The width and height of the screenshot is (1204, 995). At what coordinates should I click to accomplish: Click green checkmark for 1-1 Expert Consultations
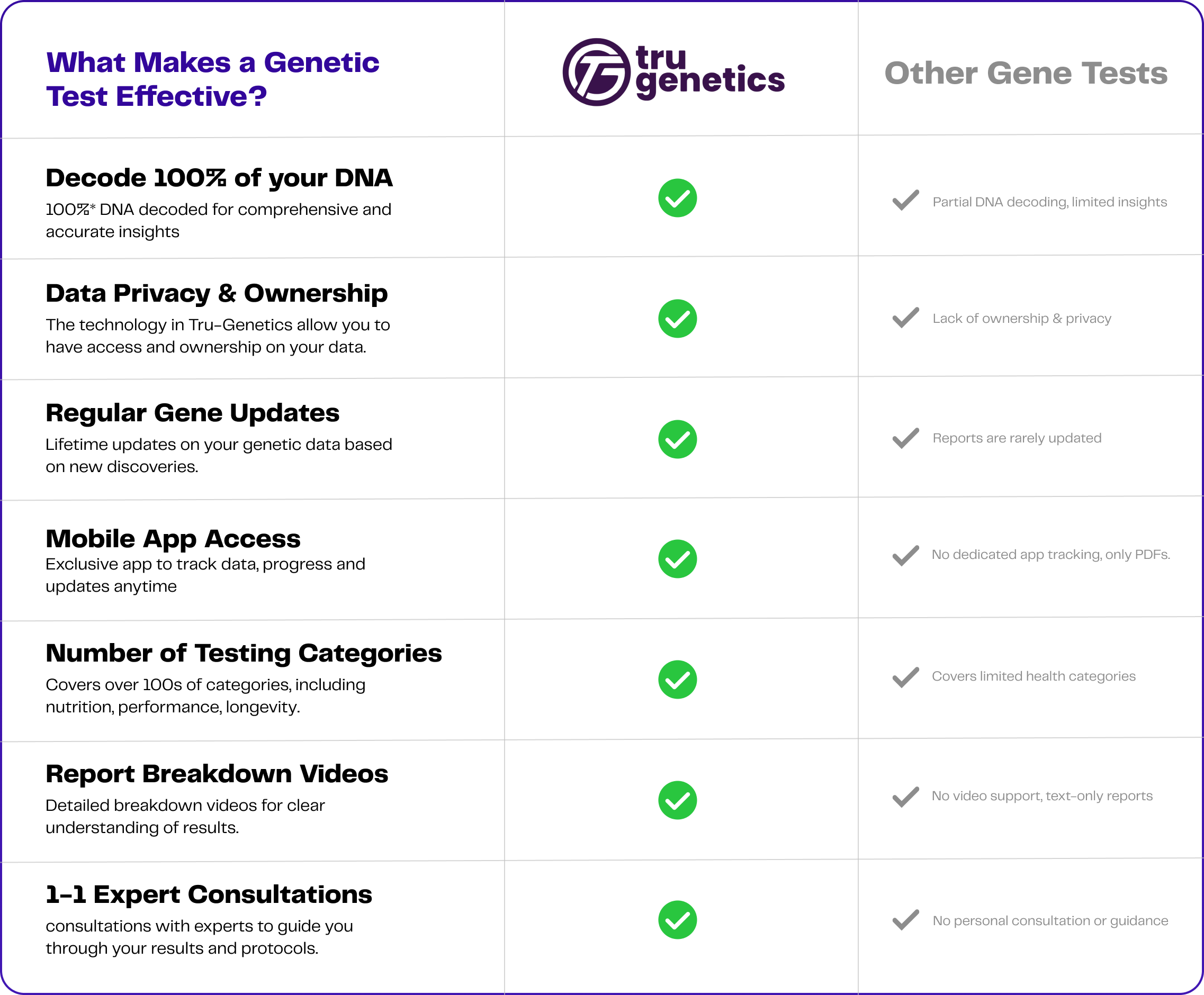677,920
